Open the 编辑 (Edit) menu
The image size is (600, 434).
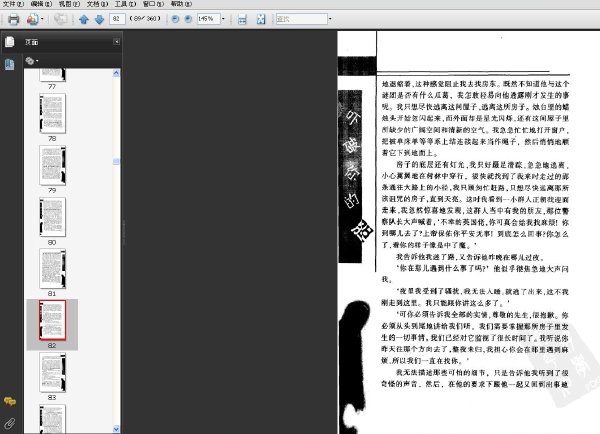[x=41, y=4]
